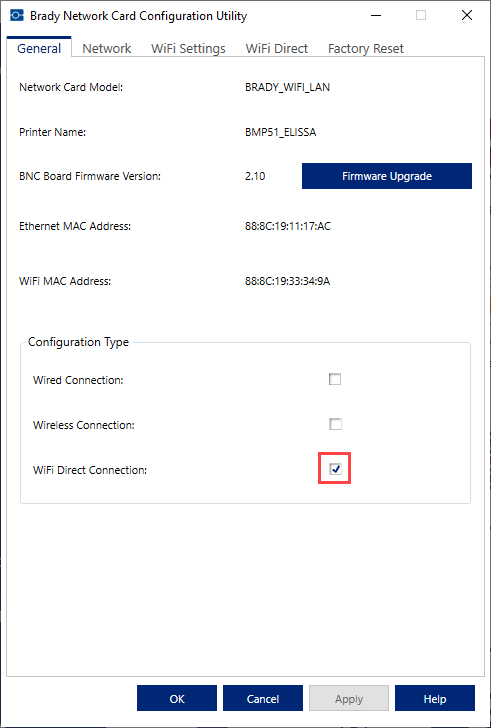Open the Network tab

coord(107,49)
